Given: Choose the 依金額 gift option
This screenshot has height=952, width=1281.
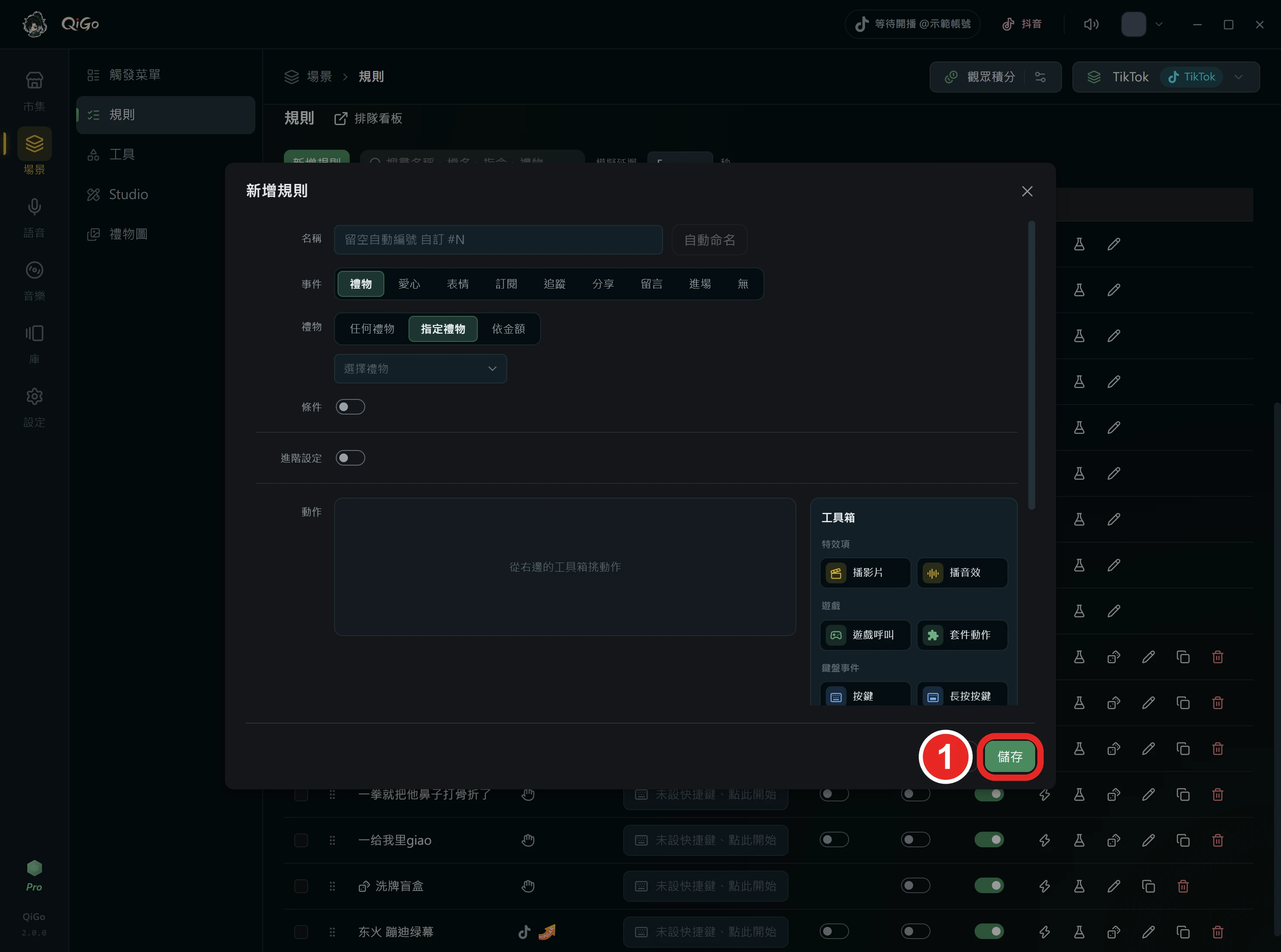Looking at the screenshot, I should 508,329.
